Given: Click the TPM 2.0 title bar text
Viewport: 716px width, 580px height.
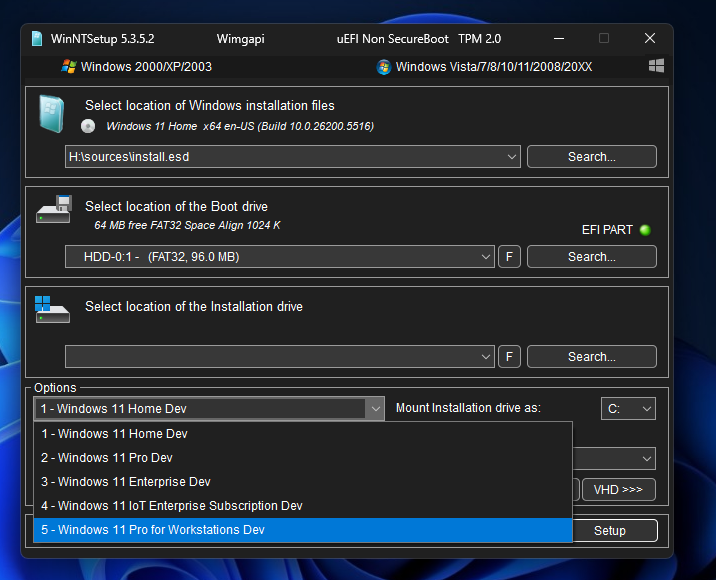Looking at the screenshot, I should (479, 39).
